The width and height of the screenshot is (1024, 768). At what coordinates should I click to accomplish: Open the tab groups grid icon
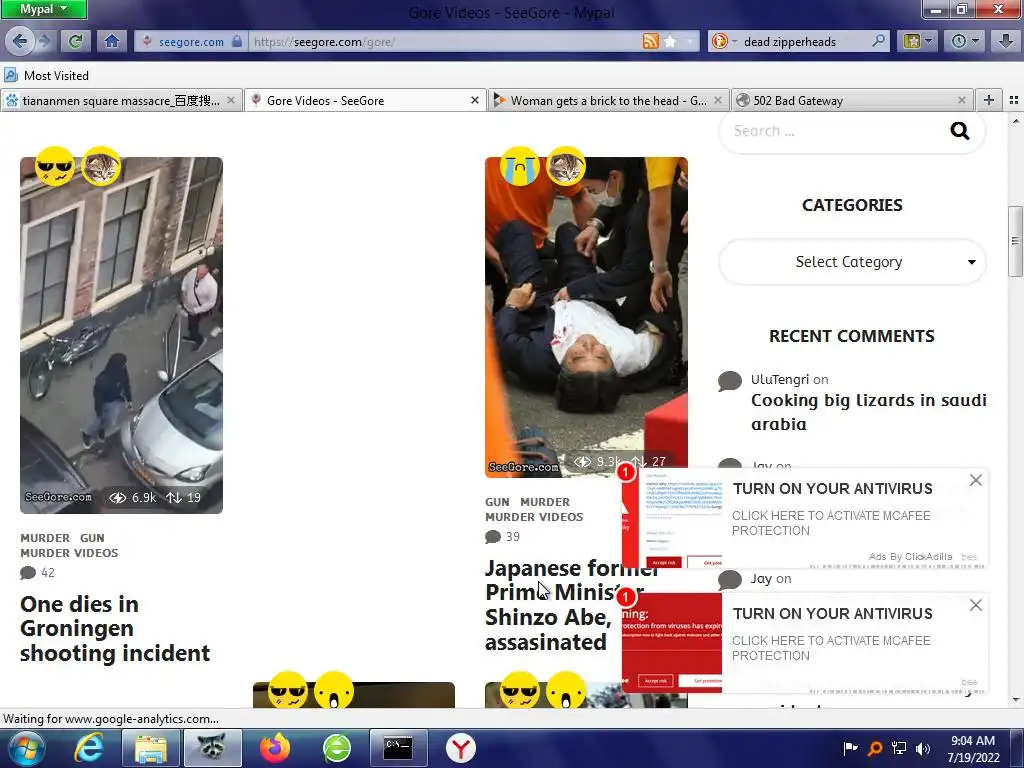pyautogui.click(x=1014, y=100)
